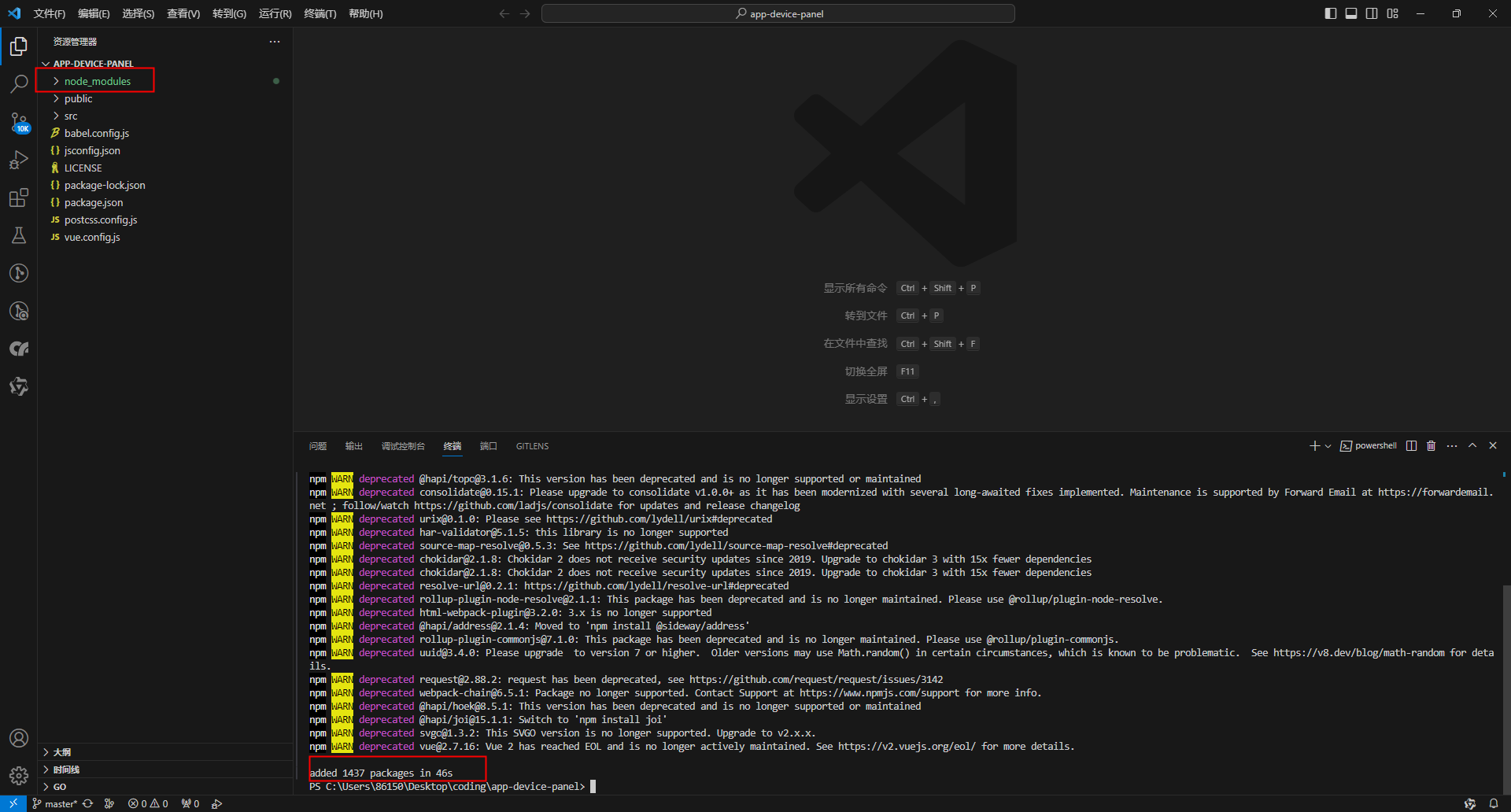Click the app-device-panel command center search box

click(778, 13)
